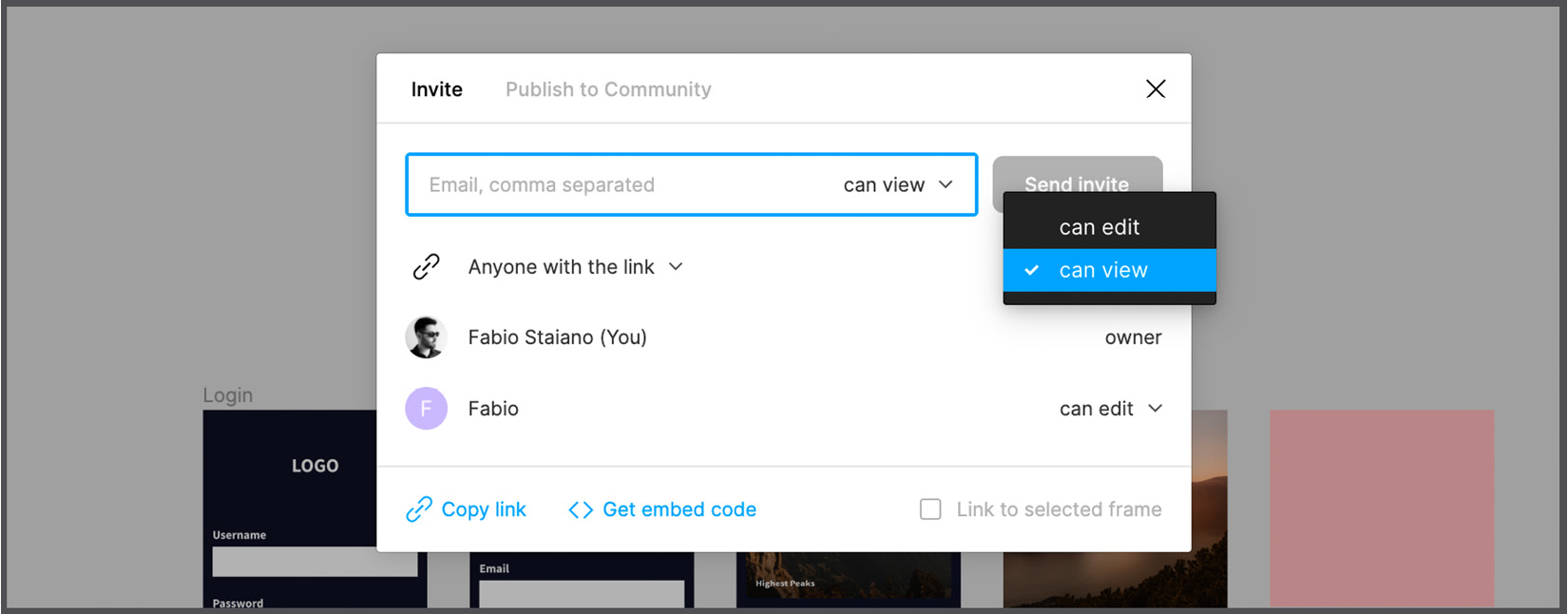Click the LOGO text in Login frame

point(315,466)
